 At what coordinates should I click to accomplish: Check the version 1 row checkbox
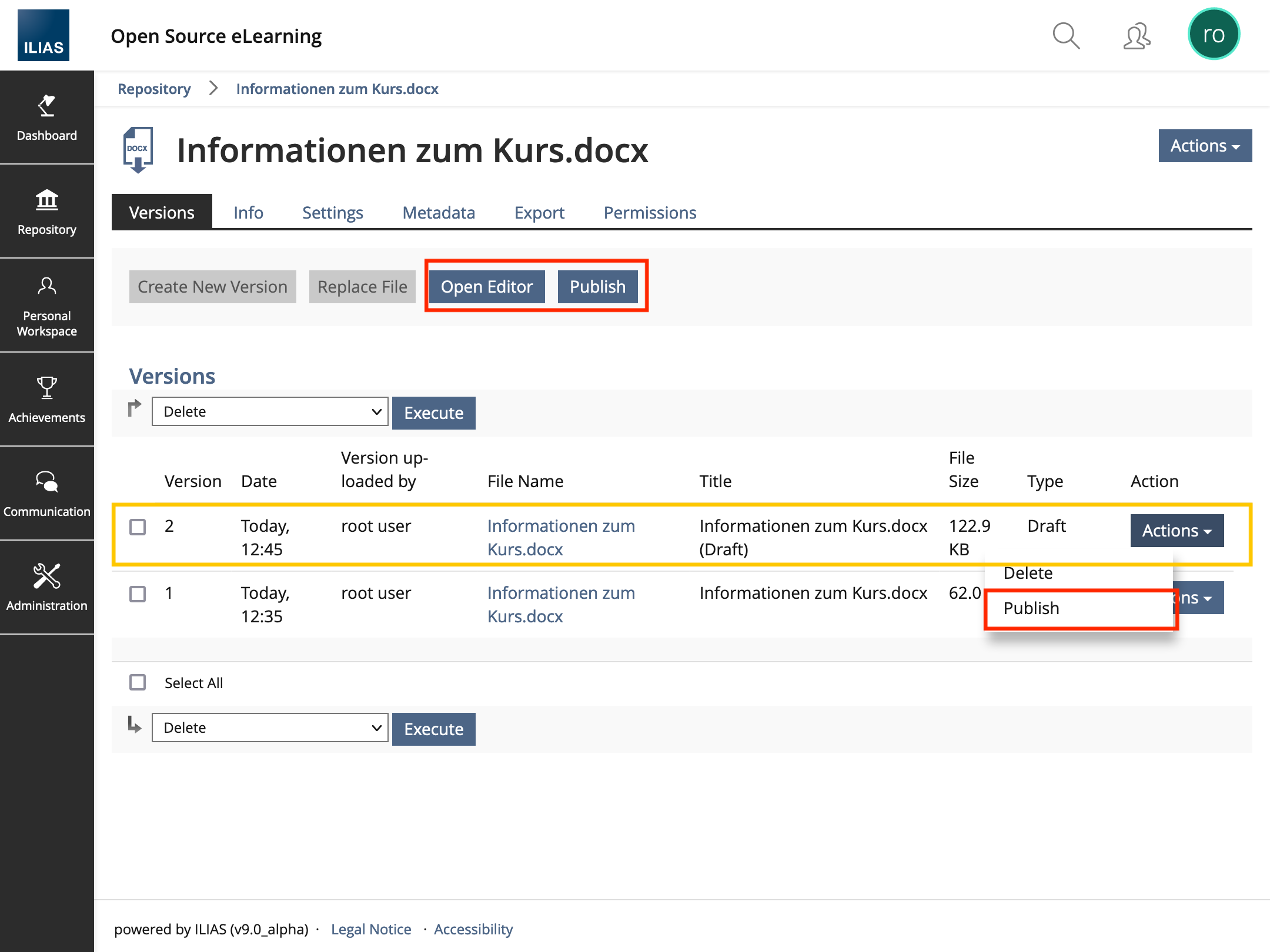[x=138, y=594]
